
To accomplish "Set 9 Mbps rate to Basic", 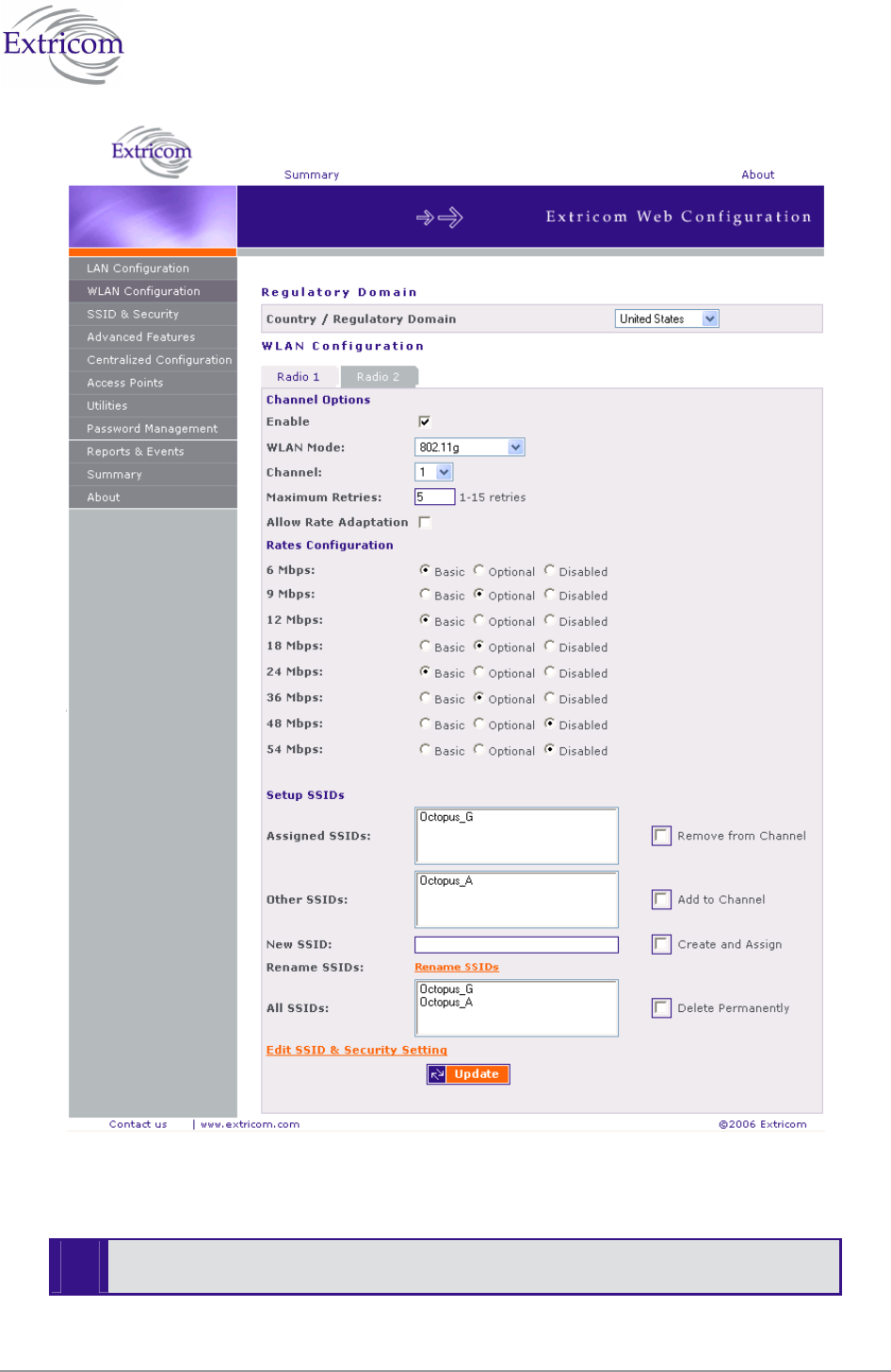I will tap(426, 595).
